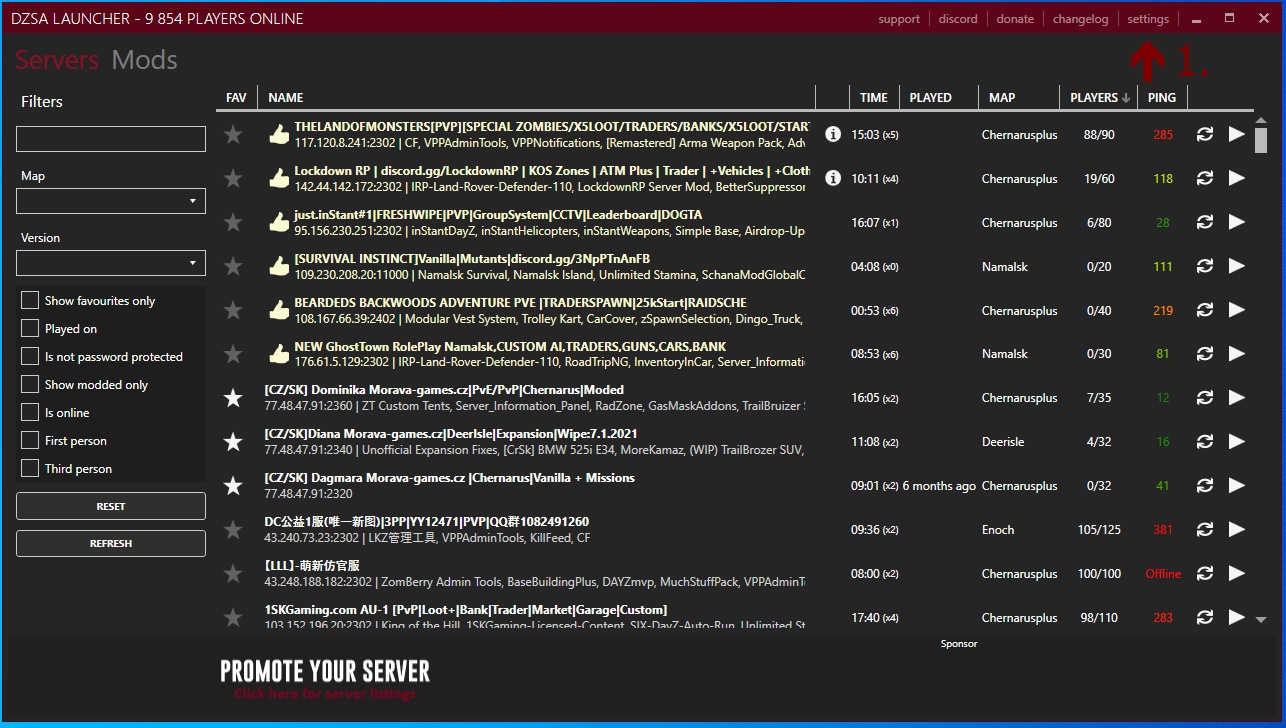The image size is (1286, 728).
Task: Unfavourite the Dominika Morava-games.cz server star
Action: coord(233,398)
